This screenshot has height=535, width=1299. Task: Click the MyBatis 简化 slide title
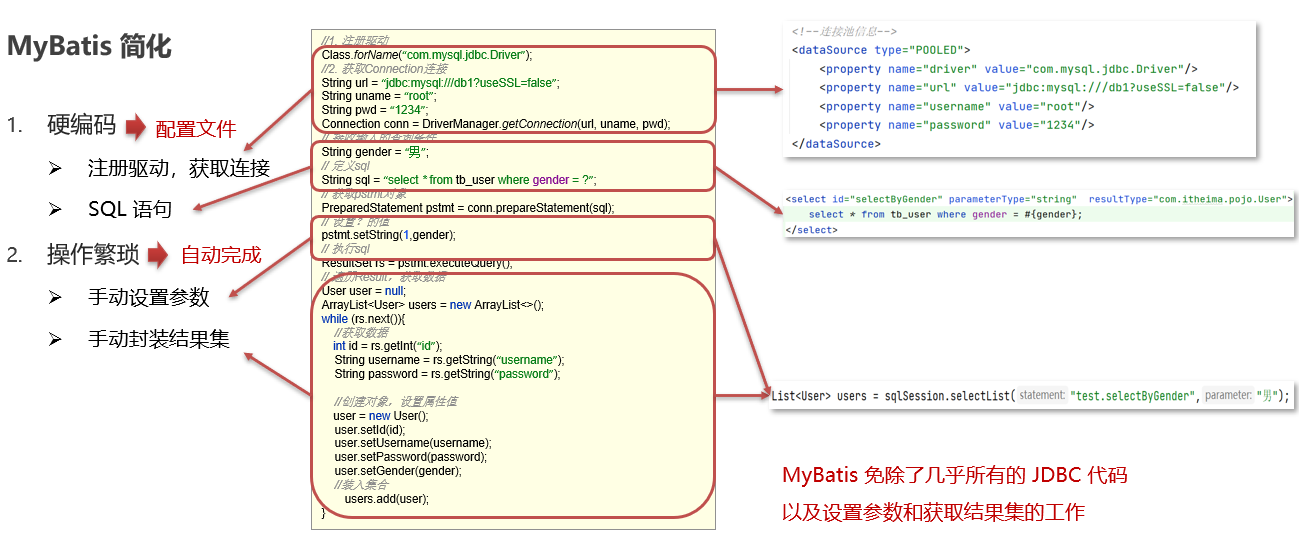(90, 47)
